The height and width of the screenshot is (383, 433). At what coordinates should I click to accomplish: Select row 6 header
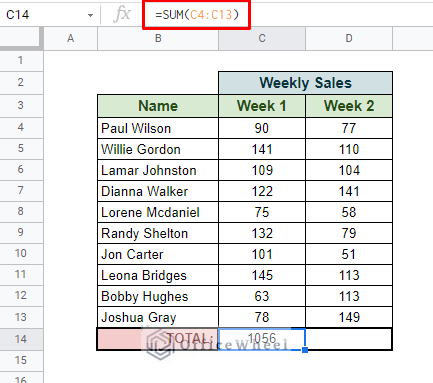tap(21, 170)
